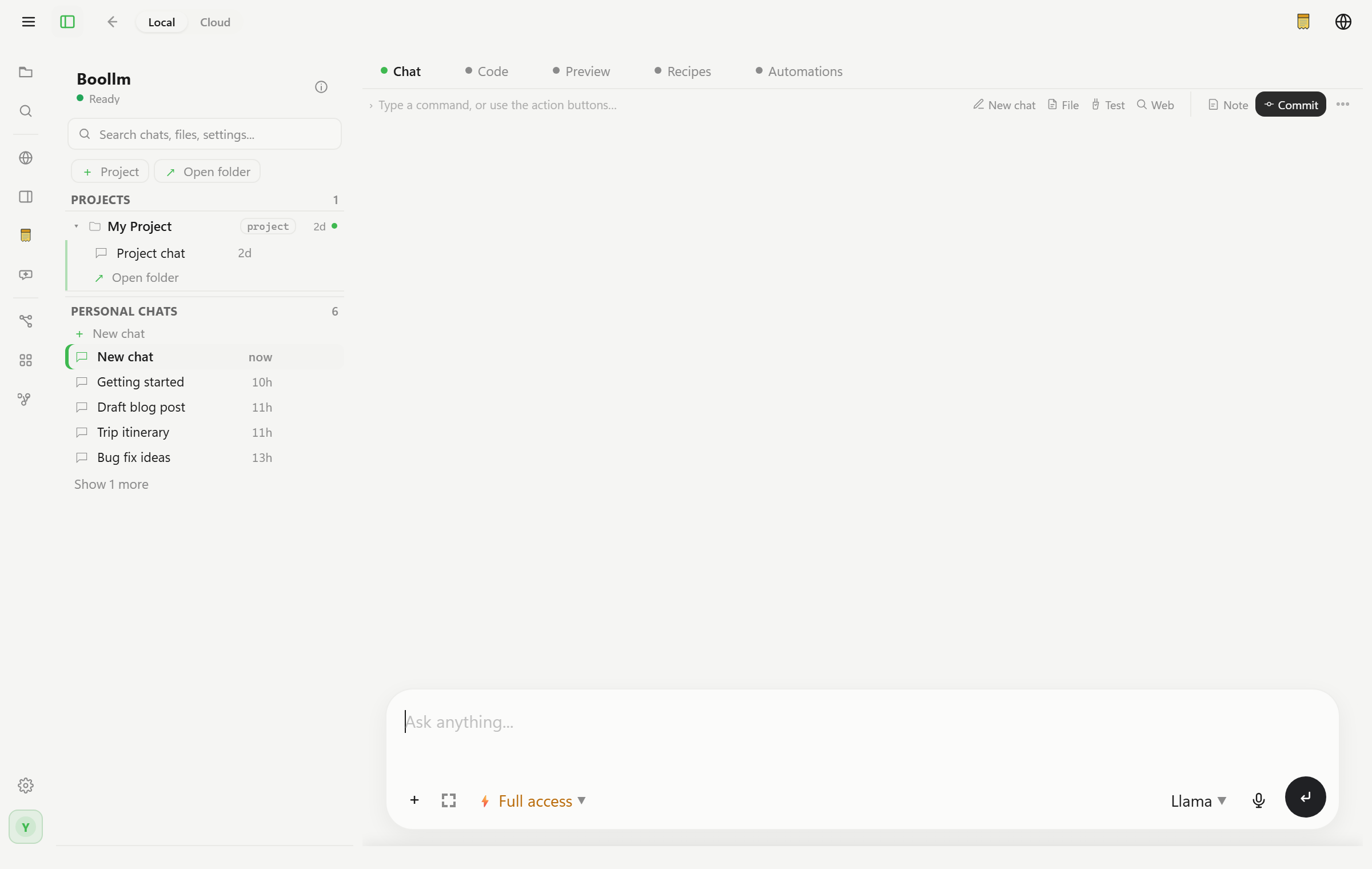Click the + Project button
Screen dimensions: 1372x869
click(x=110, y=172)
